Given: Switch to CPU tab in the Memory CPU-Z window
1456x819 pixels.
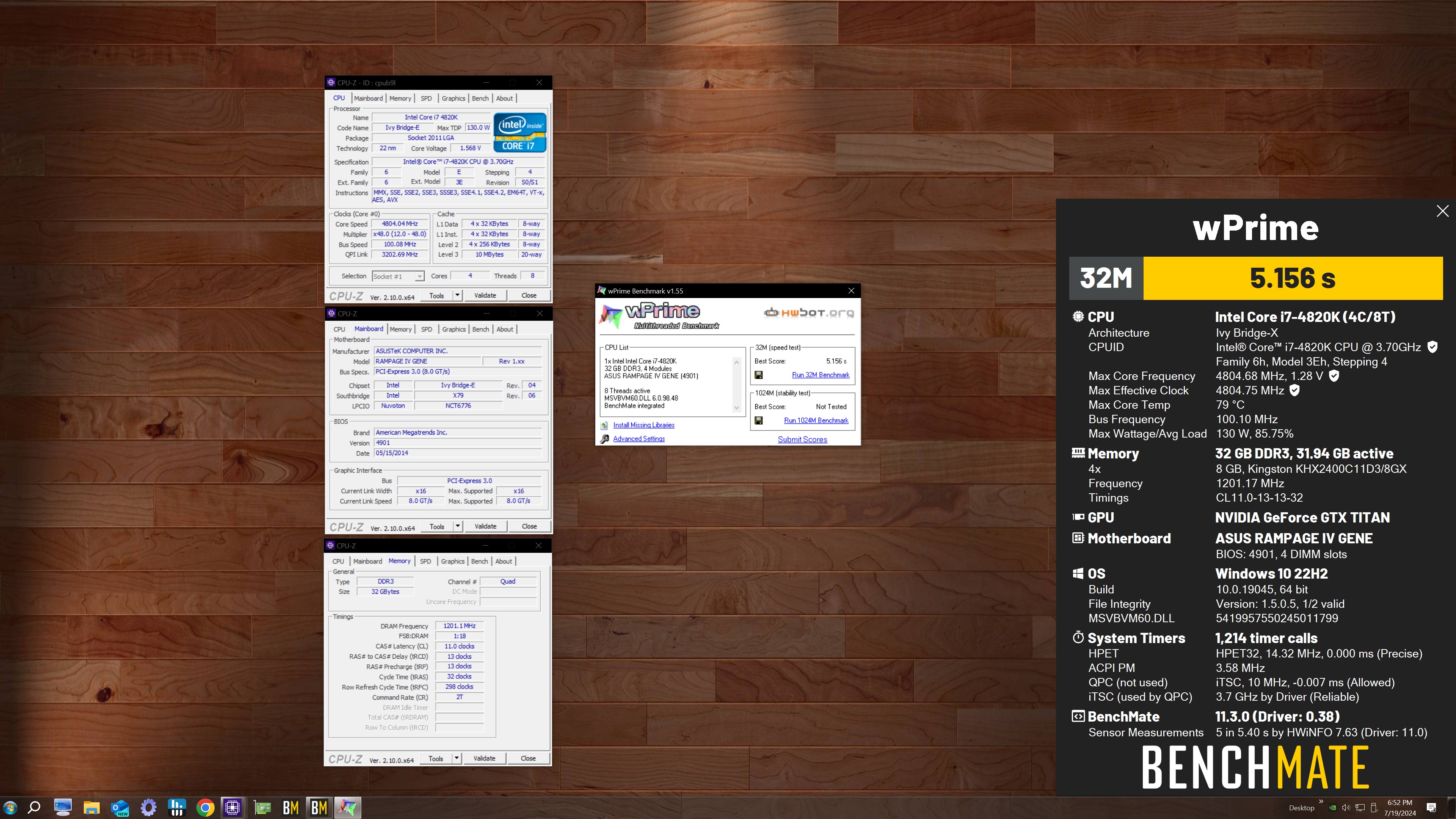Looking at the screenshot, I should (338, 561).
